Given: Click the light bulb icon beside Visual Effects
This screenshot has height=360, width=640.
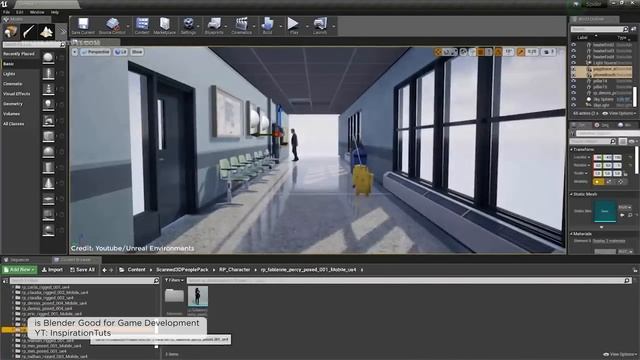Looking at the screenshot, I should (x=48, y=105).
